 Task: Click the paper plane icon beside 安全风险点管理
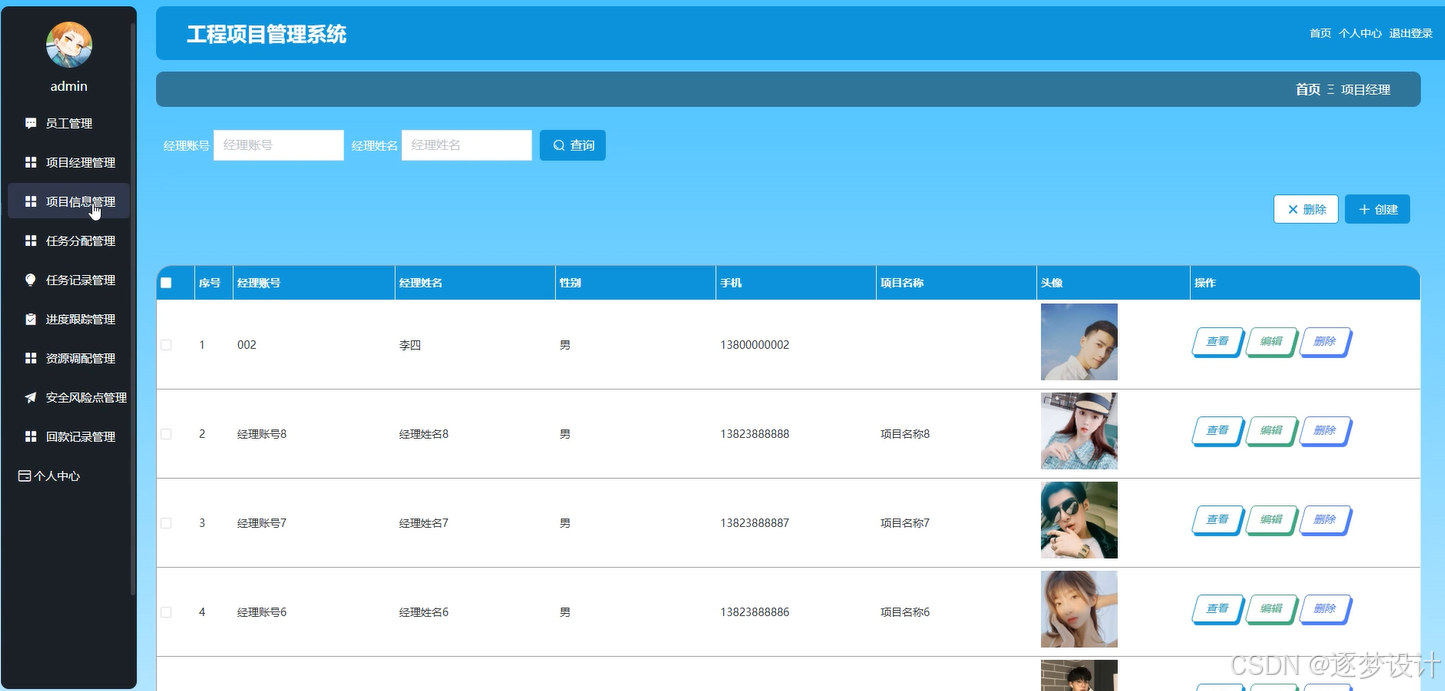(x=30, y=397)
